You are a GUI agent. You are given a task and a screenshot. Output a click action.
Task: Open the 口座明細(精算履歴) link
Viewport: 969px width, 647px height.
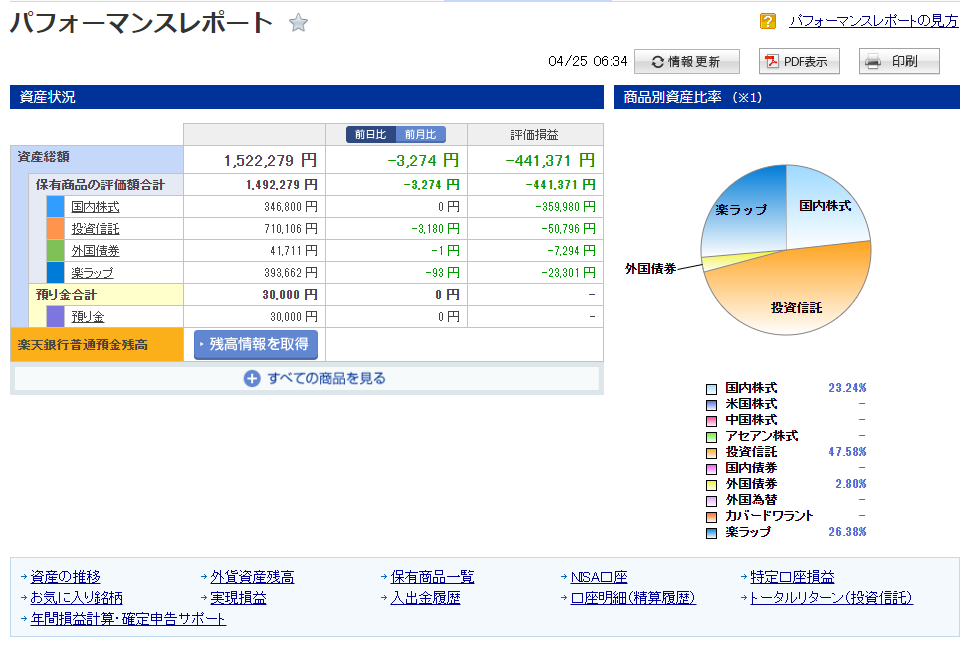[x=633, y=598]
